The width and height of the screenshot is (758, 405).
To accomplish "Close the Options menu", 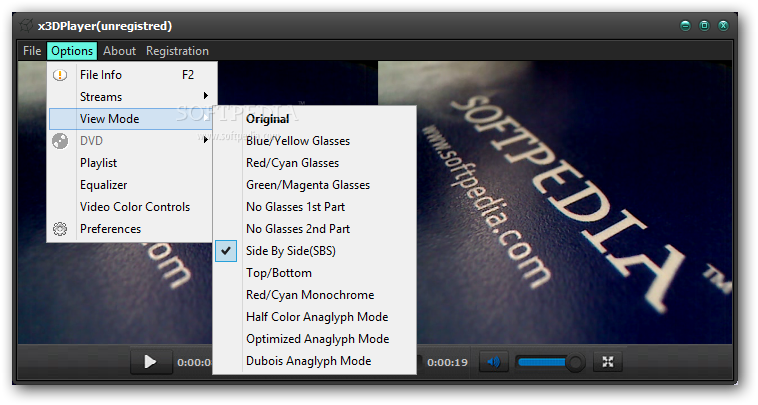I will [72, 51].
